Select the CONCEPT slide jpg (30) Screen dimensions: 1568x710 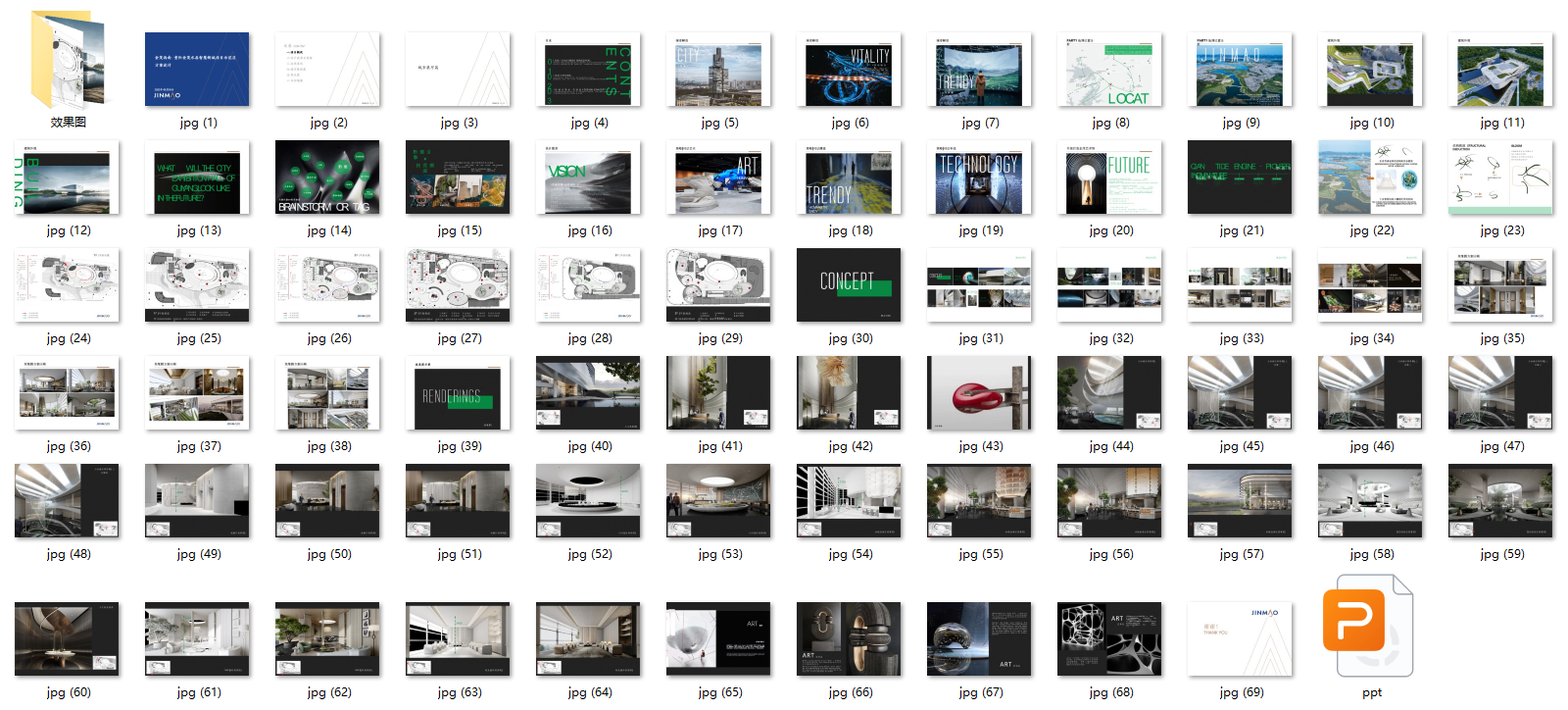849,285
